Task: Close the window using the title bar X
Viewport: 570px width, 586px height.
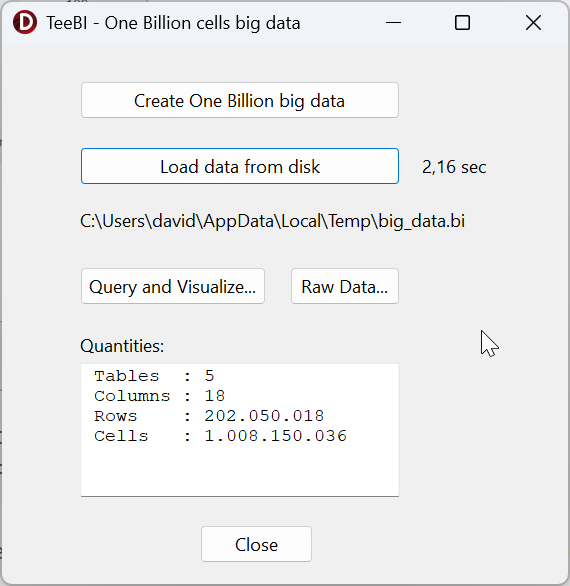Action: tap(533, 23)
